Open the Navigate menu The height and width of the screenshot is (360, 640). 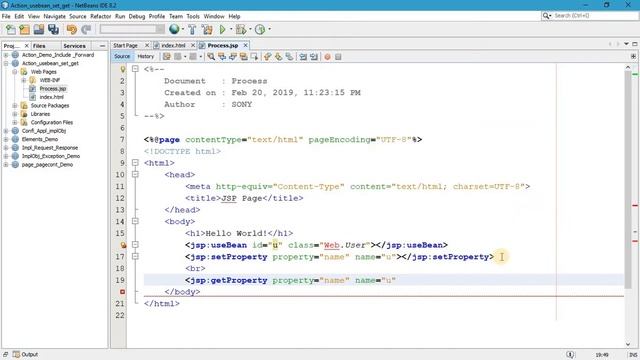point(54,16)
